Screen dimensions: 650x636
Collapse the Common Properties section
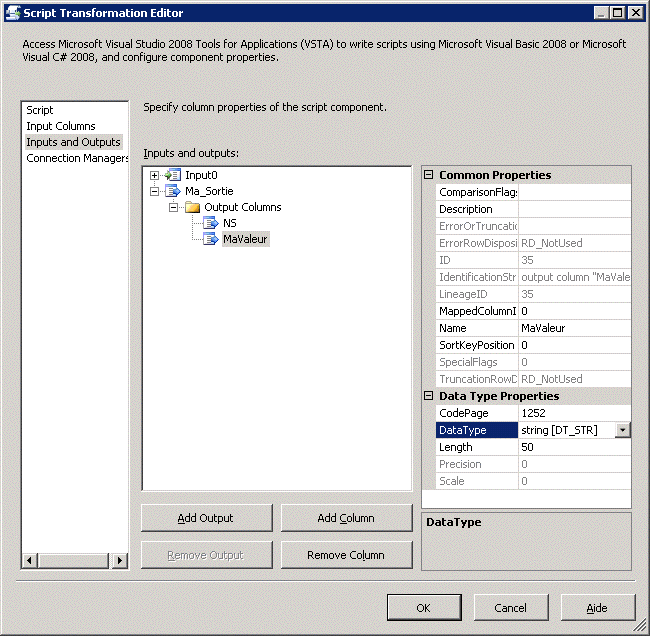429,175
